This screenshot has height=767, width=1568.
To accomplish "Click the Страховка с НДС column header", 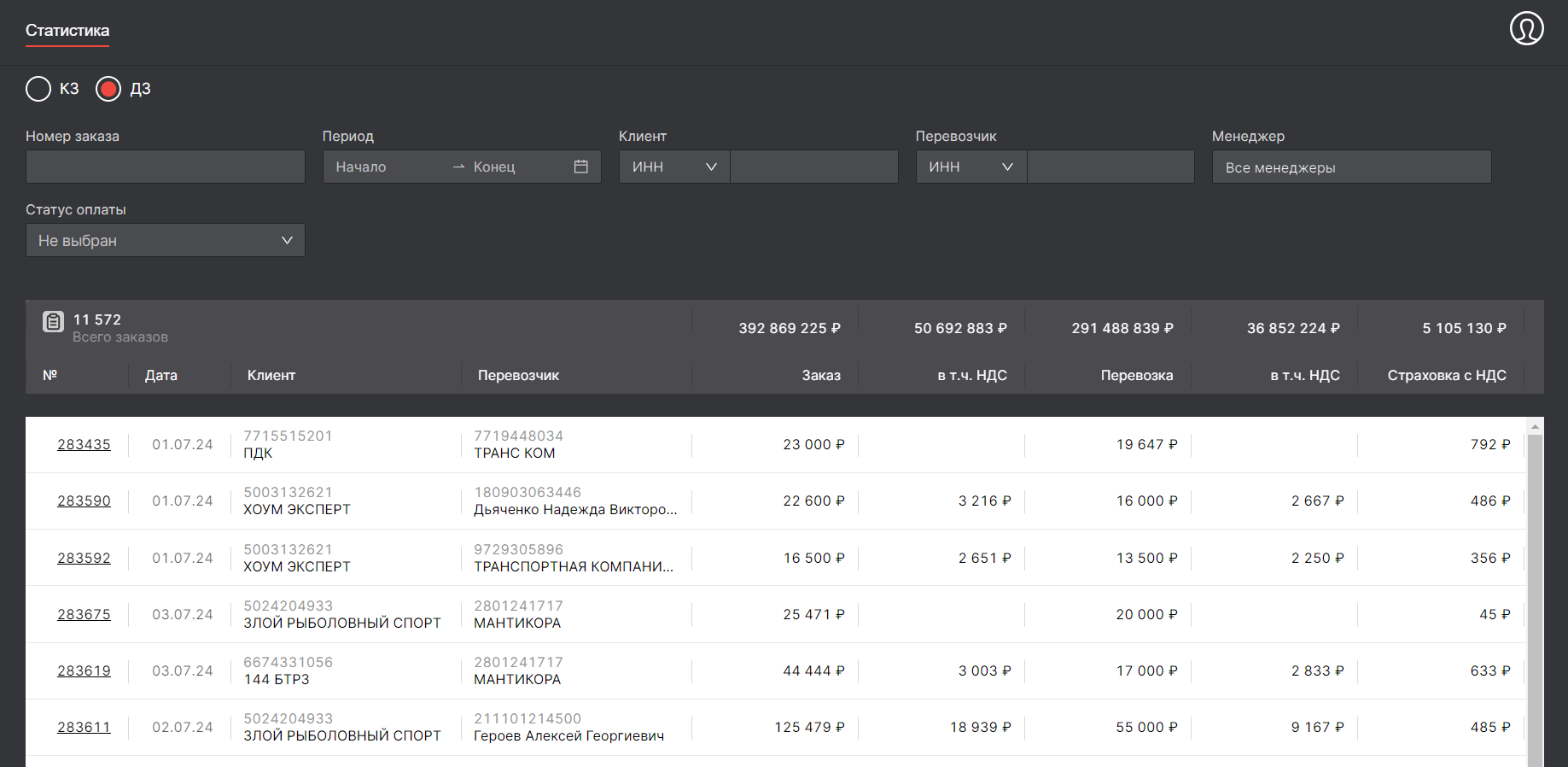I will point(1447,375).
